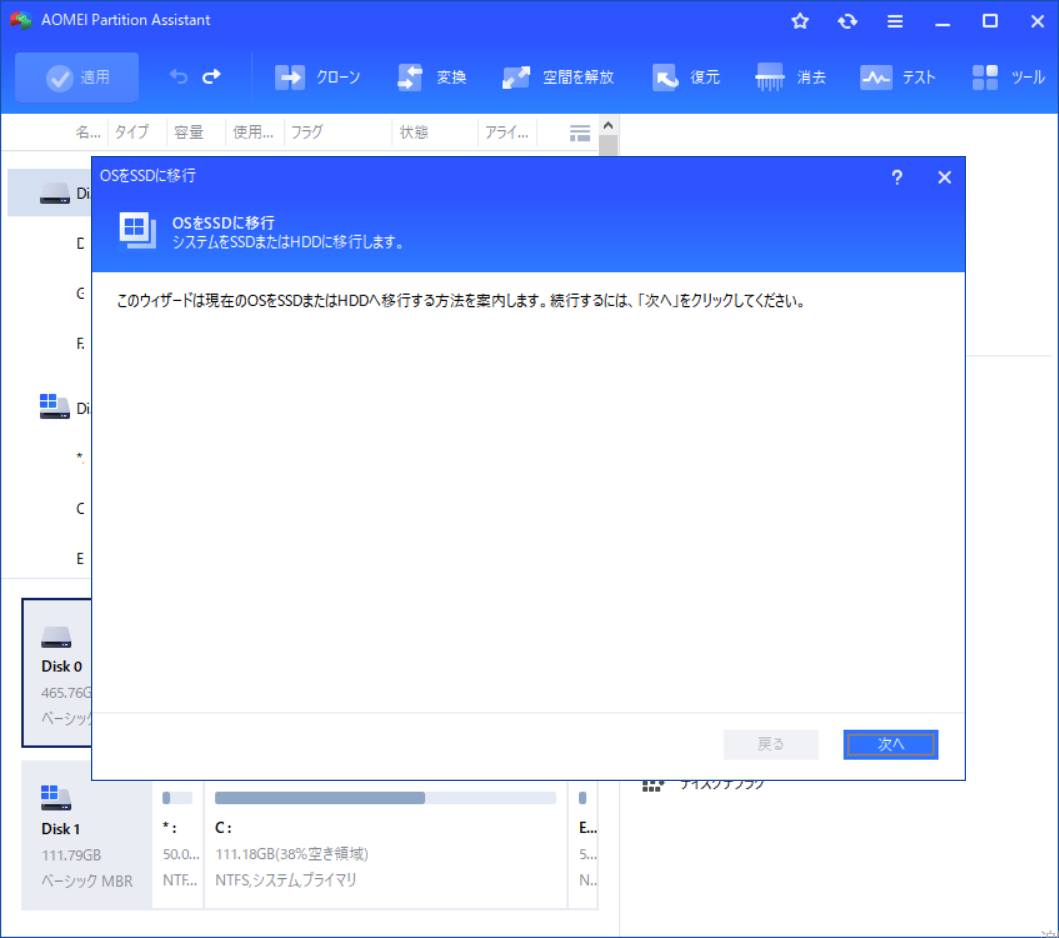The width and height of the screenshot is (1059, 938).
Task: Click the favorites star icon in title bar
Action: click(800, 22)
